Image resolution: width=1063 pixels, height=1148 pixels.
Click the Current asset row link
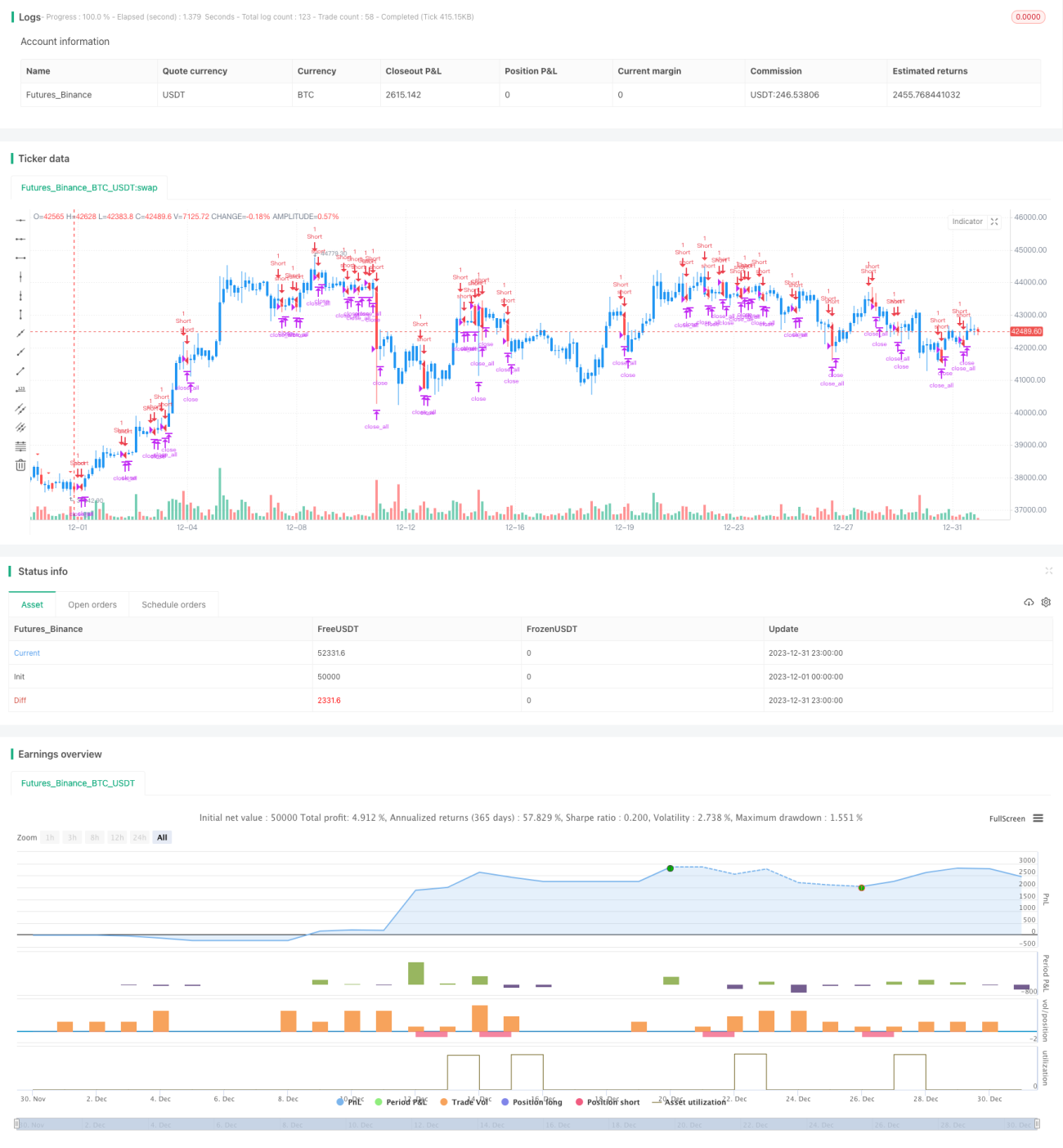click(x=27, y=653)
